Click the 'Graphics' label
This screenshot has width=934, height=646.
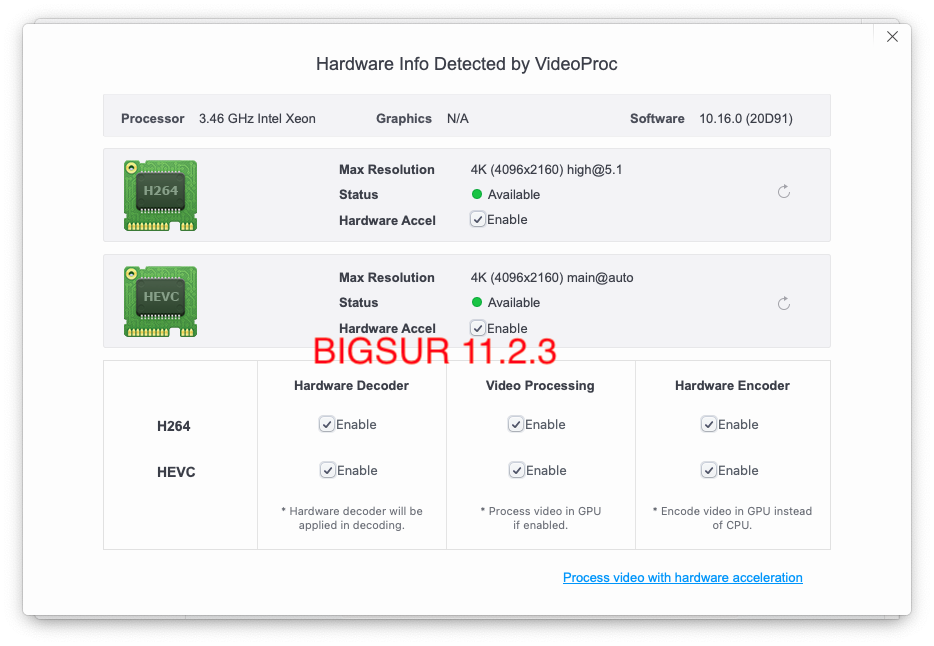(403, 118)
